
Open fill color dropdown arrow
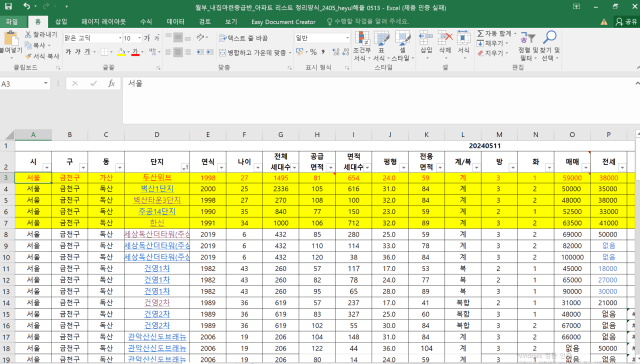(128, 52)
